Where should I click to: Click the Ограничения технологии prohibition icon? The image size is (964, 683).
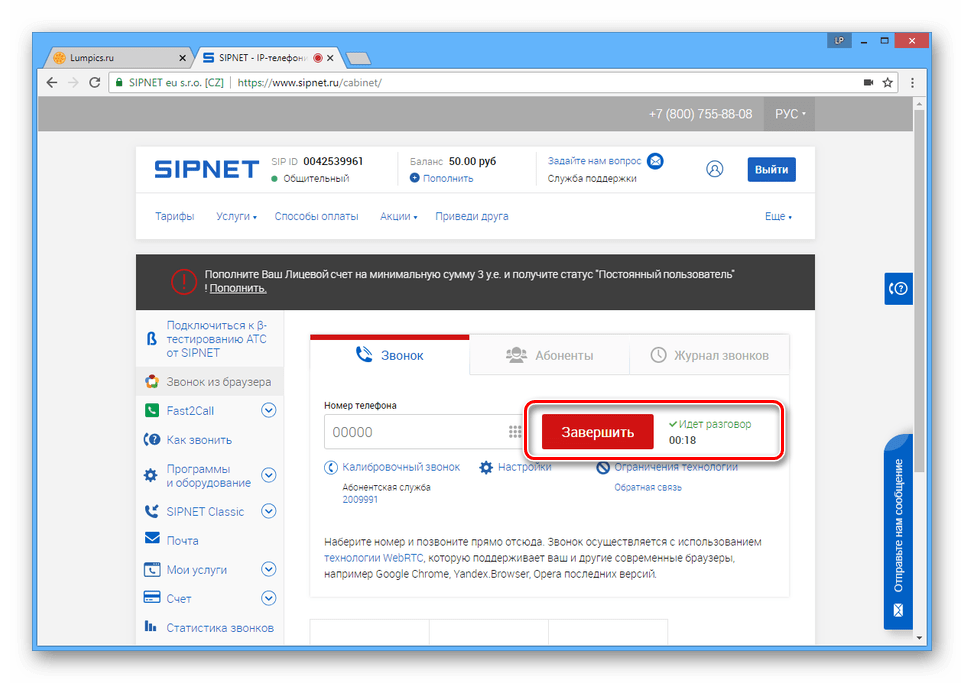pos(603,467)
